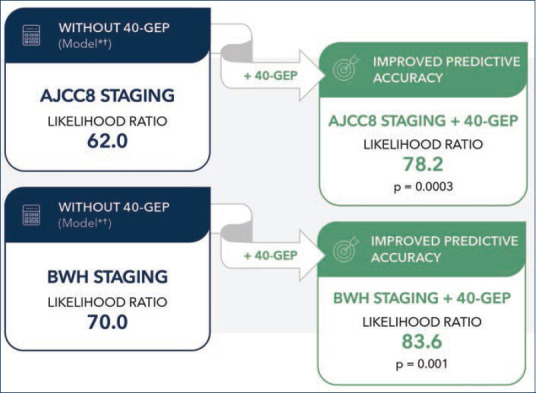Click the 70.0 likelihood ratio value

(107, 322)
